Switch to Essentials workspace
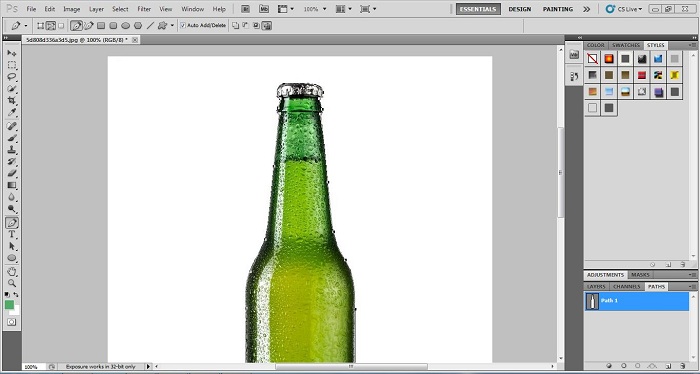700x374 pixels. tap(478, 9)
